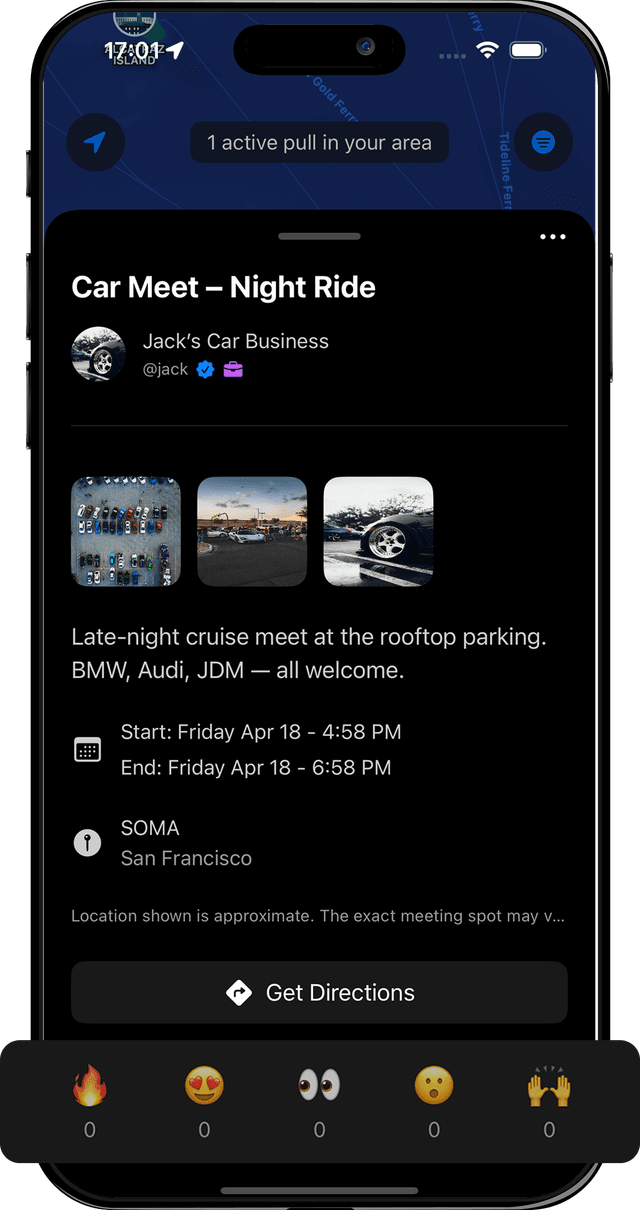Open the three-dot more options menu

coord(552,237)
